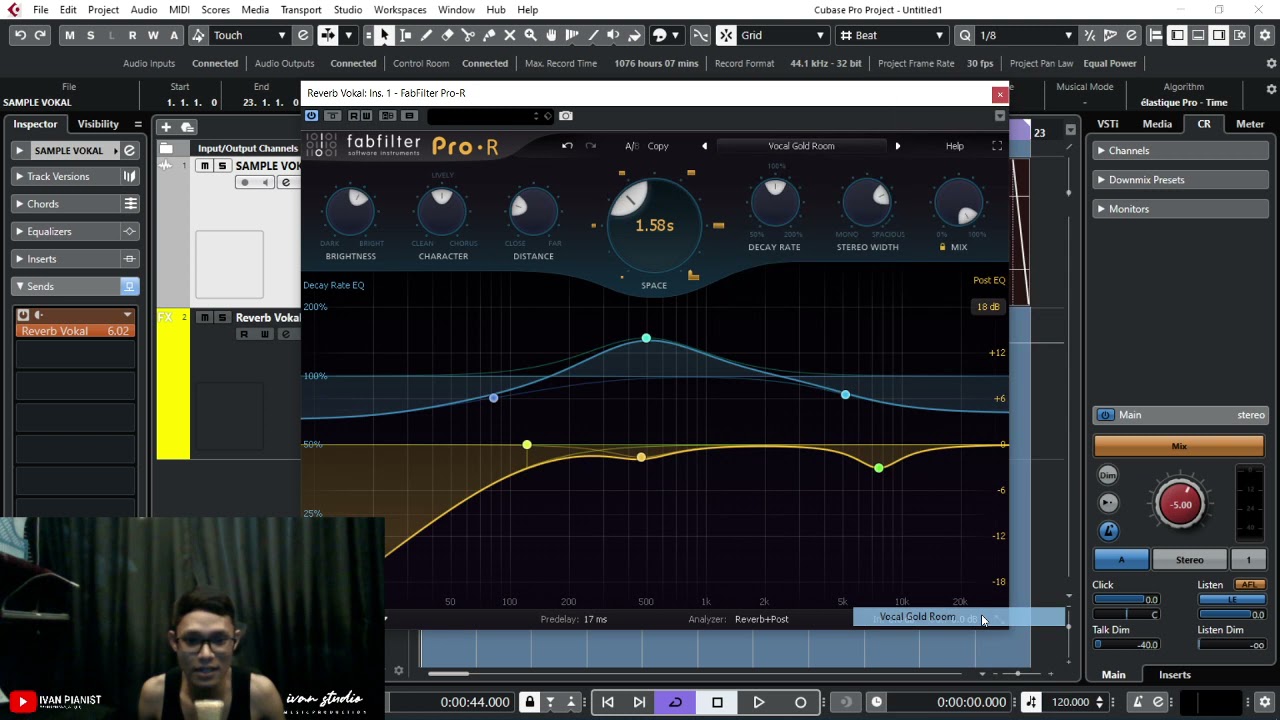Select the Draw pencil tool

point(426,35)
